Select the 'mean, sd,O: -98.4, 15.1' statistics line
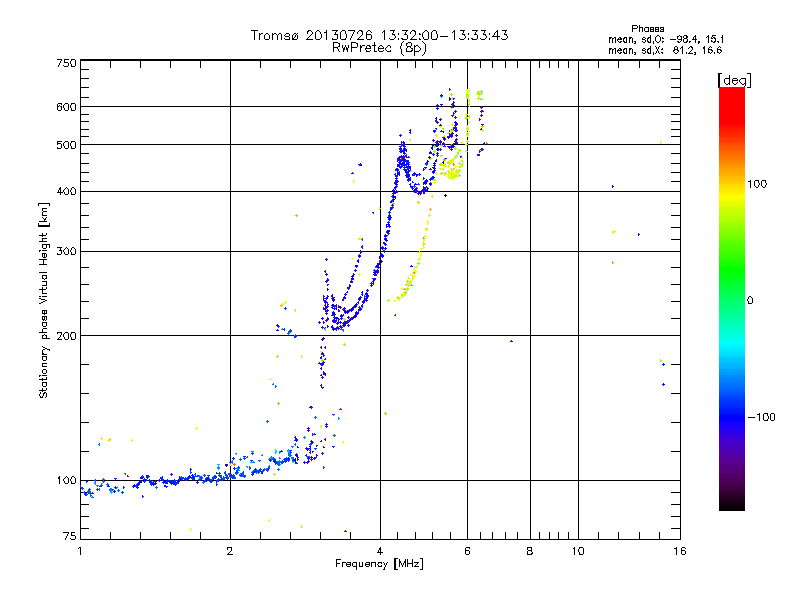 665,39
